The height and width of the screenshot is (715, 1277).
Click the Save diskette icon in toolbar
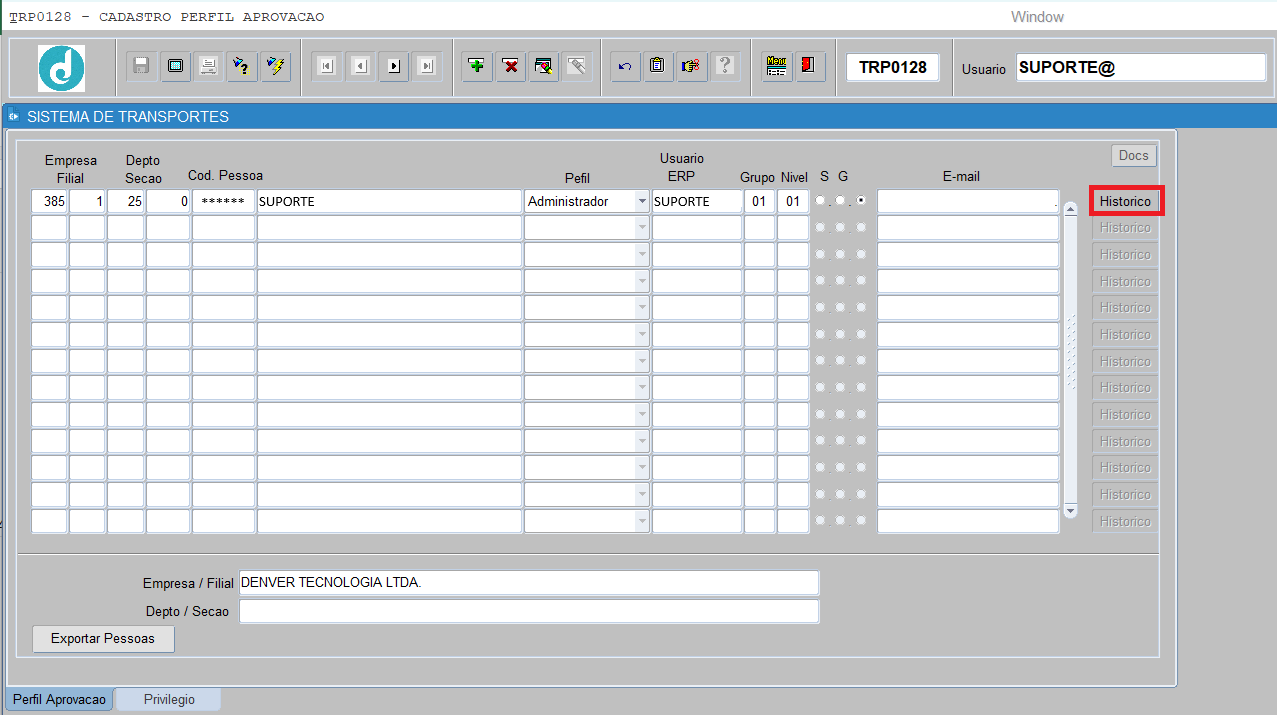coord(142,66)
